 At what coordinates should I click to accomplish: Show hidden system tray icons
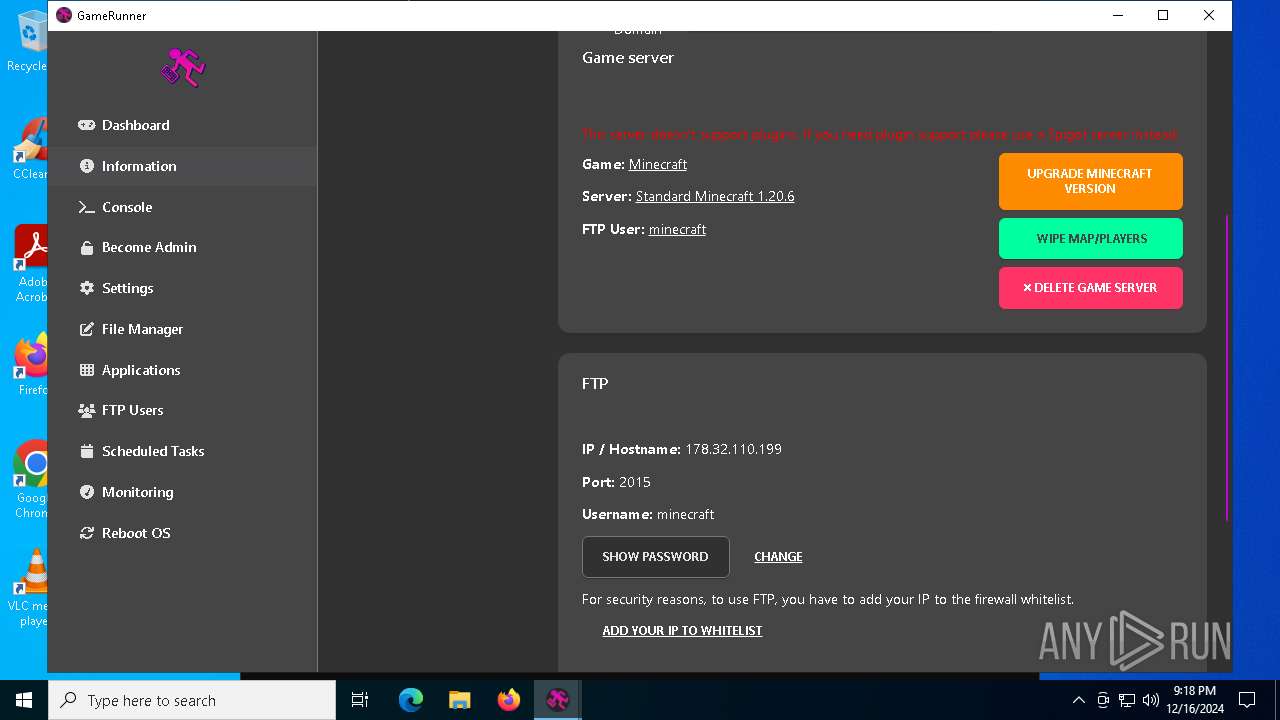[x=1078, y=700]
